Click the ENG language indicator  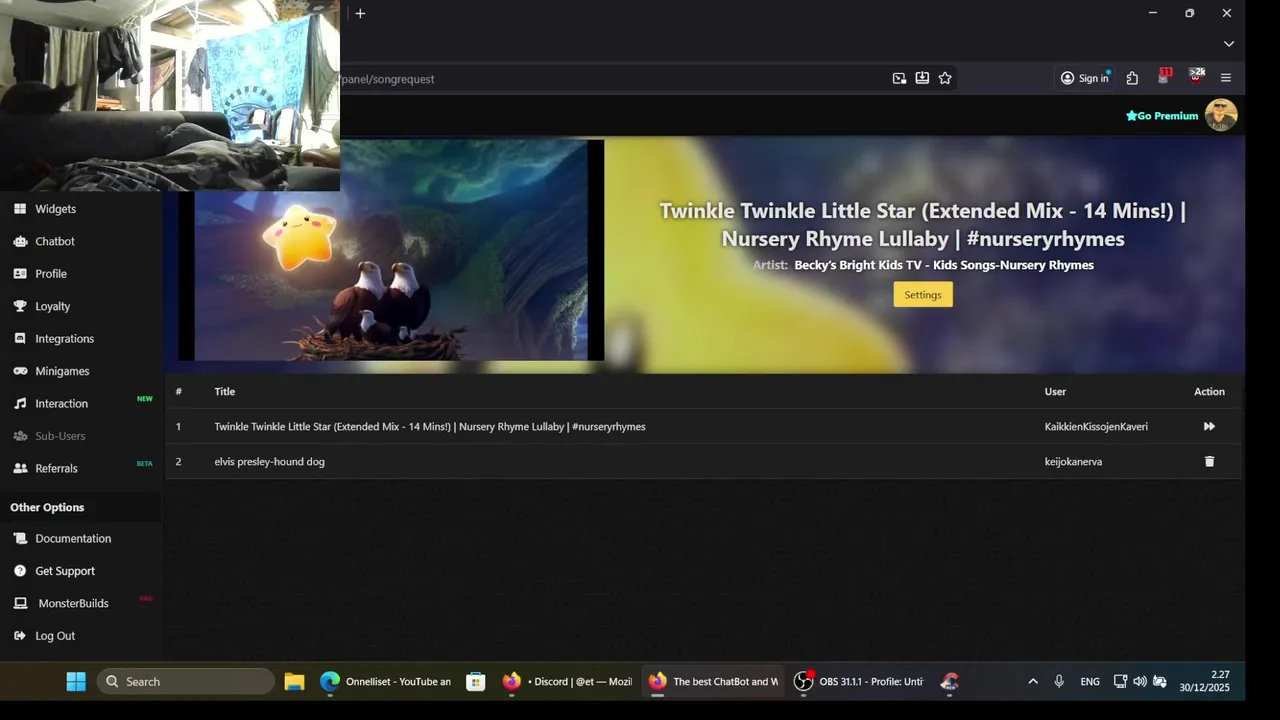click(1090, 681)
